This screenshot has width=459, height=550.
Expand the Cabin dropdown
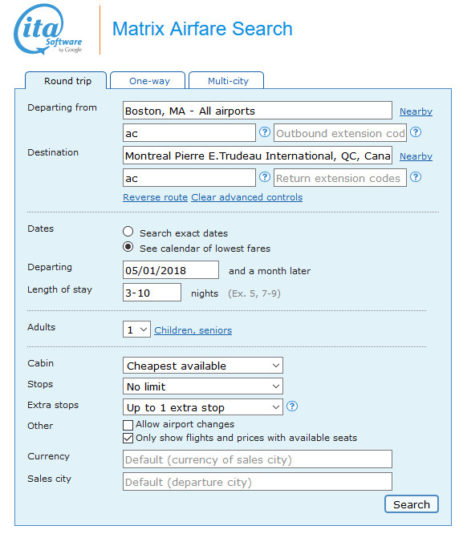(x=203, y=366)
